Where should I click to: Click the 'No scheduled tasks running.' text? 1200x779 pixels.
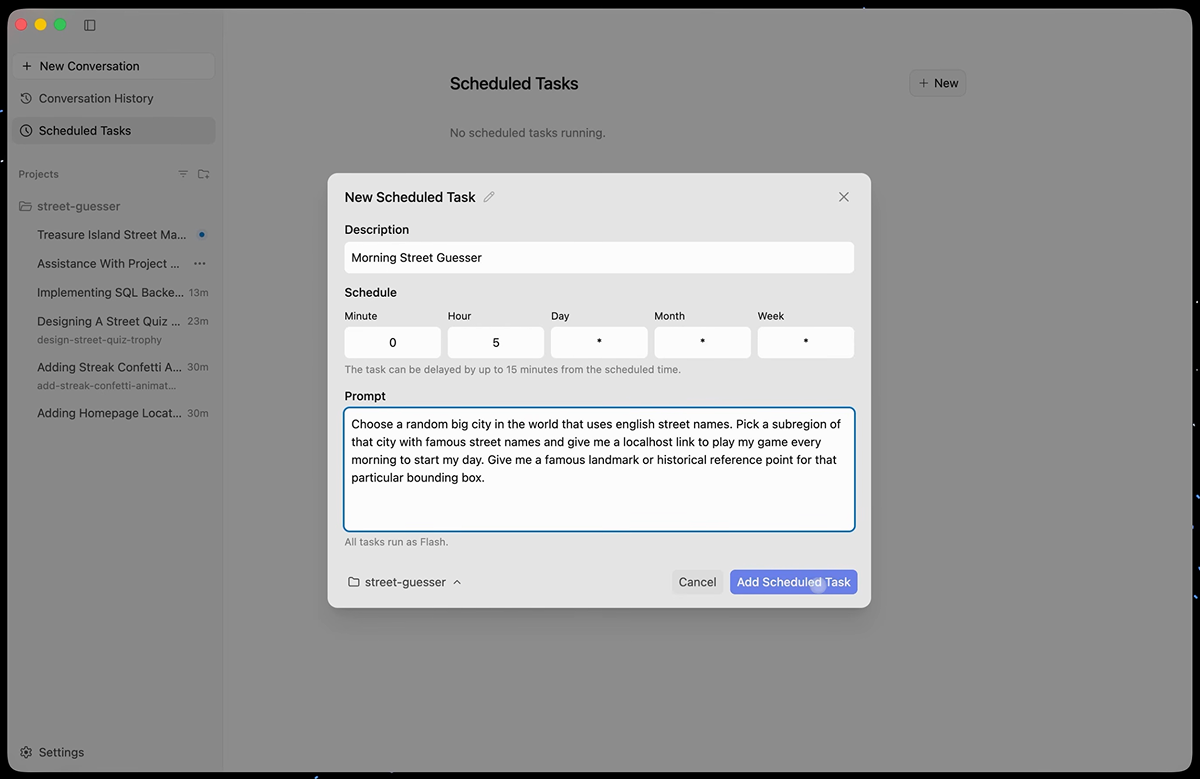pyautogui.click(x=527, y=133)
